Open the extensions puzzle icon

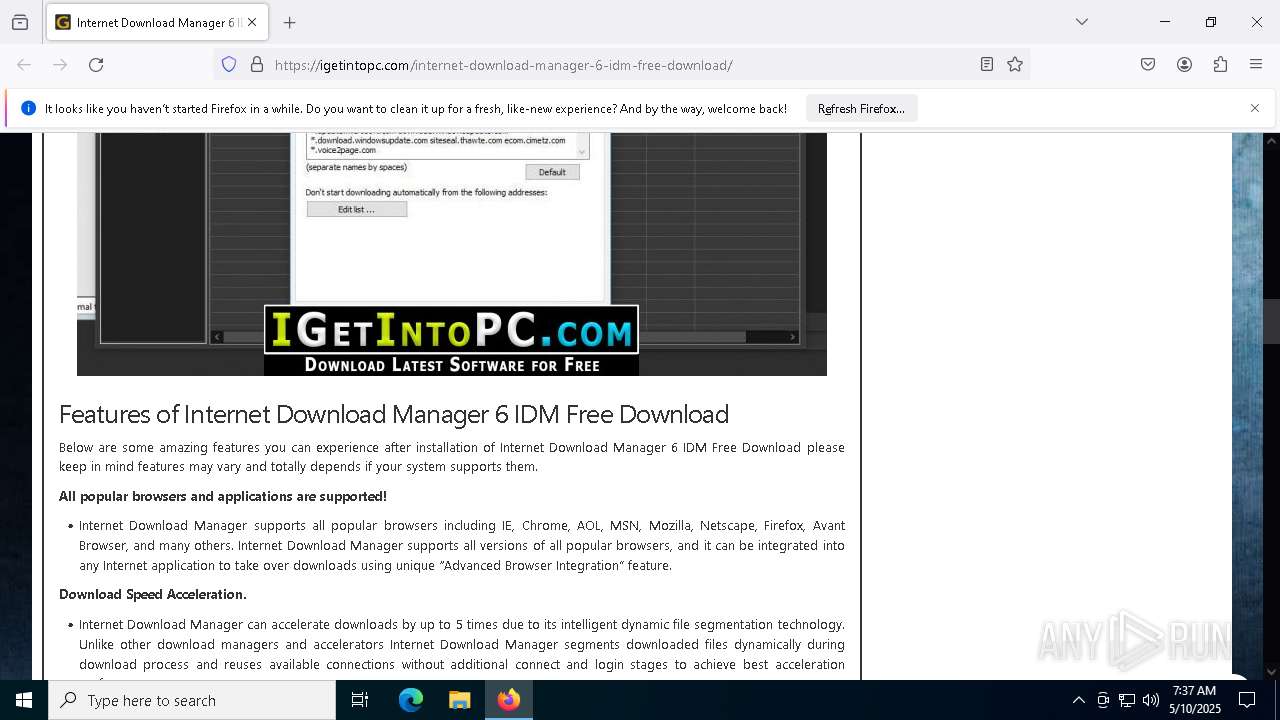[x=1220, y=65]
